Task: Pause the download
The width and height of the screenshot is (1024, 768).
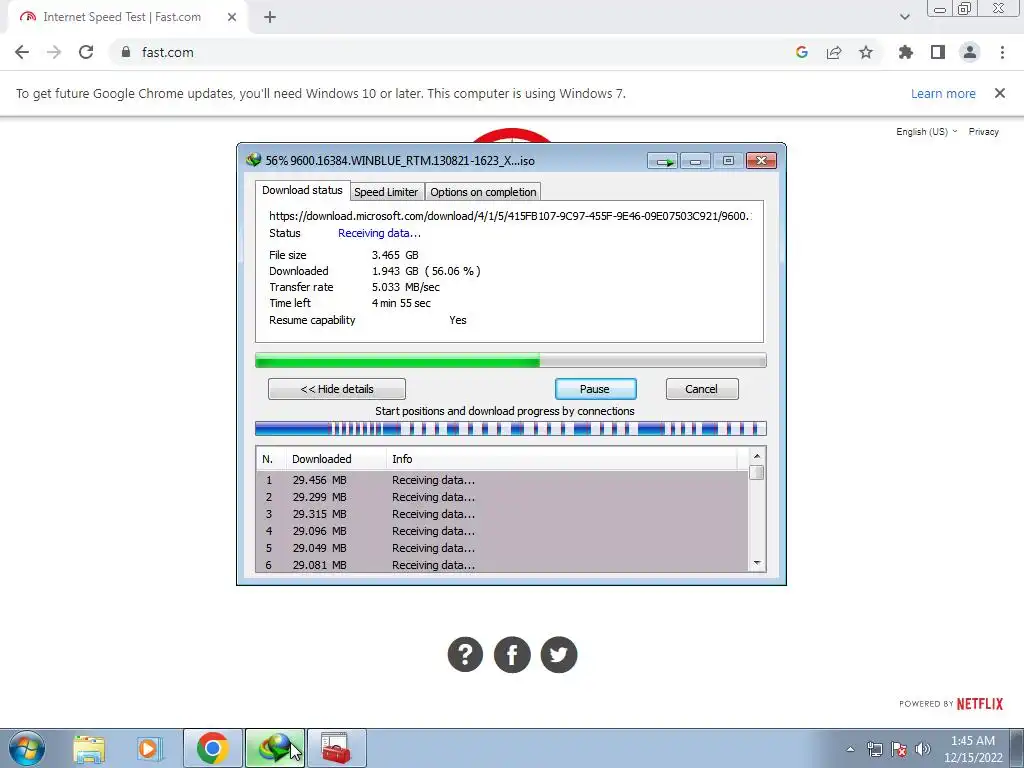Action: (x=596, y=389)
